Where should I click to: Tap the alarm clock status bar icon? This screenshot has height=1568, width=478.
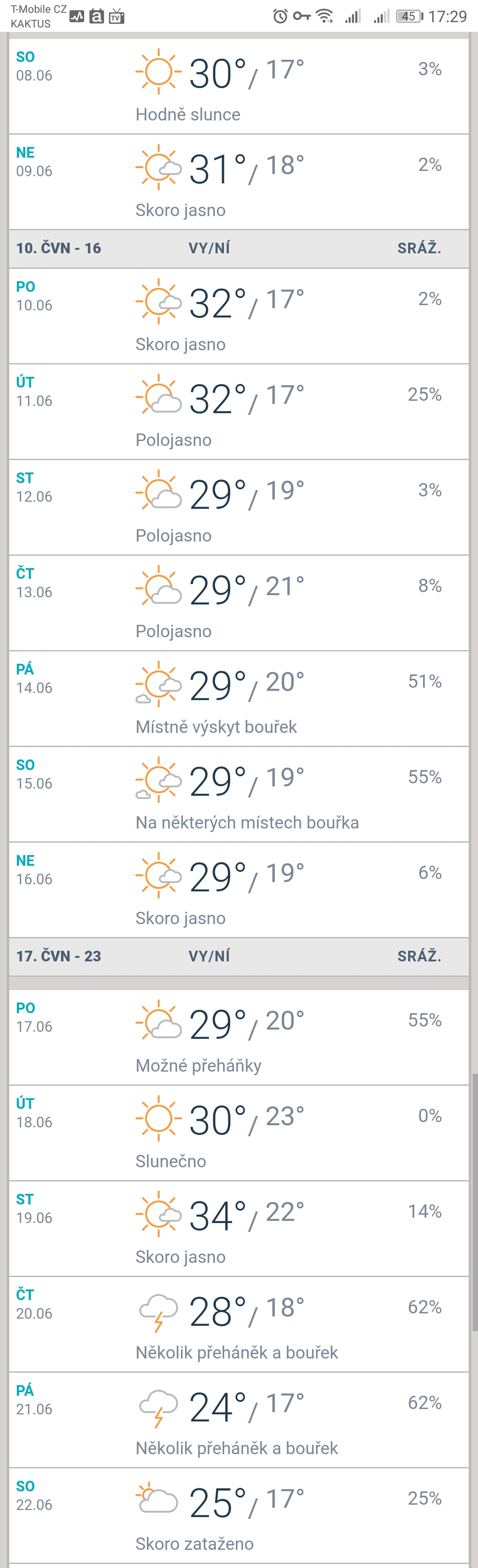(x=280, y=16)
